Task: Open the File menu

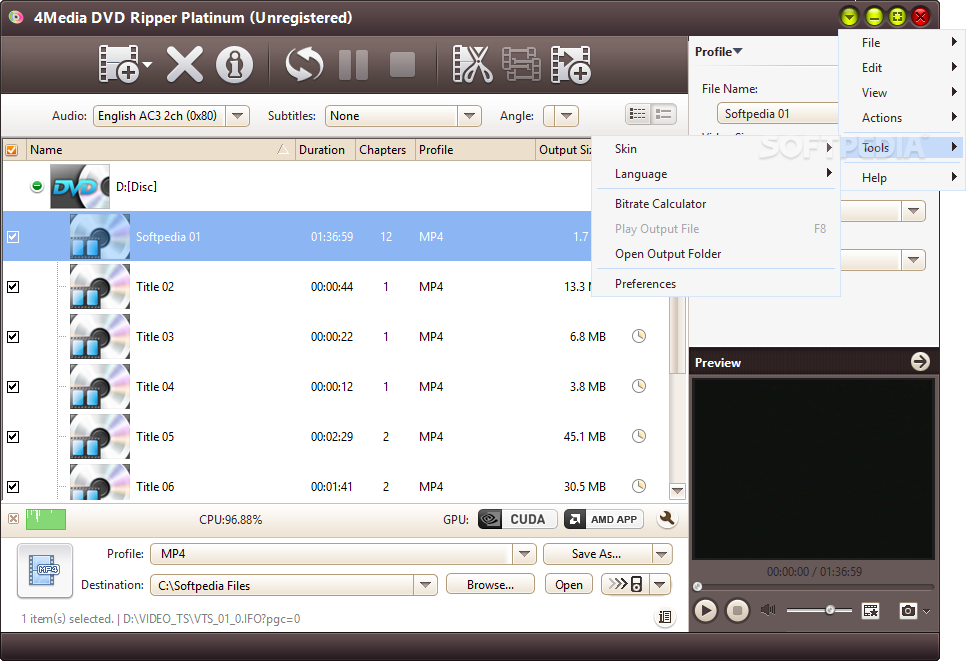Action: [x=902, y=43]
